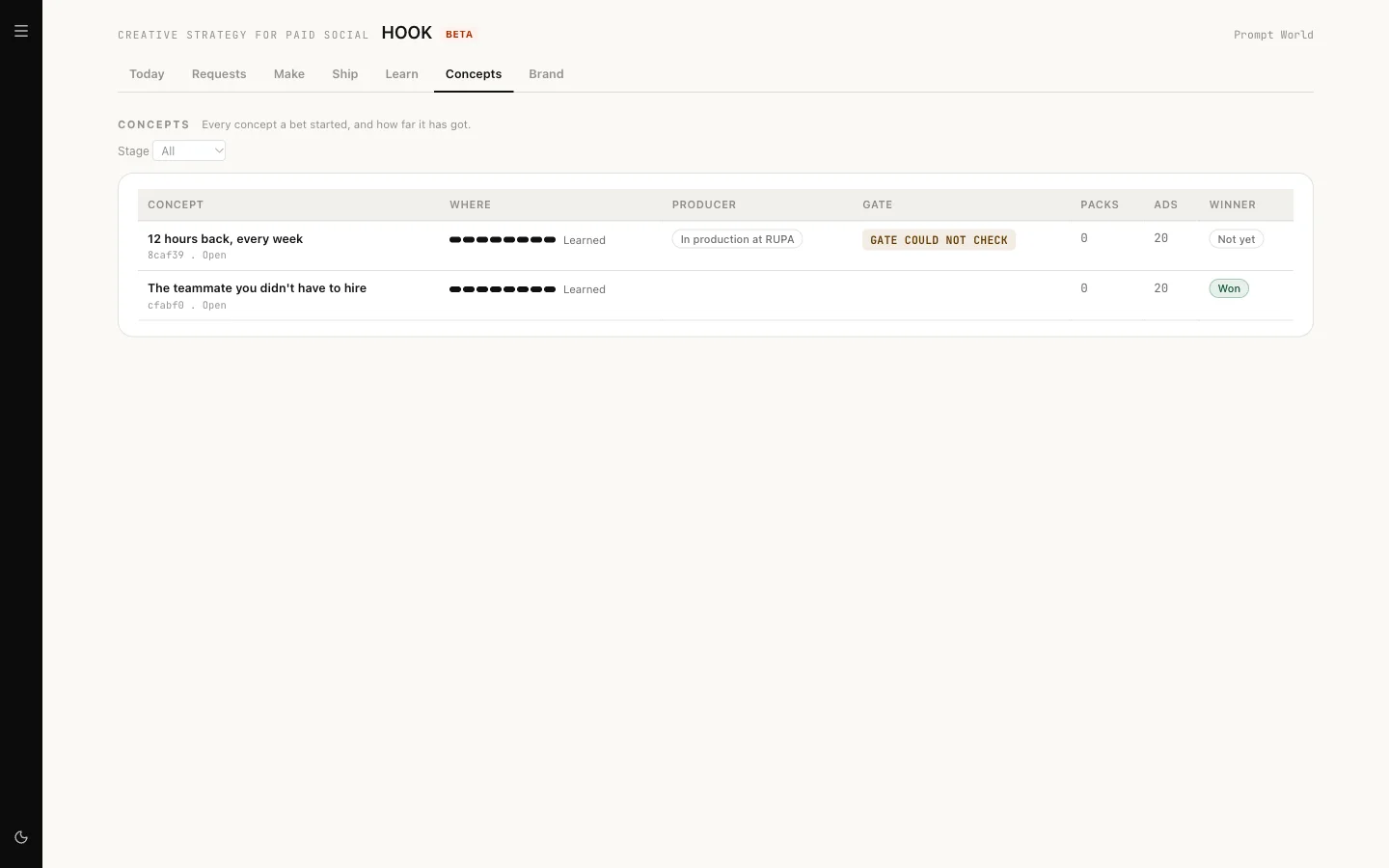The width and height of the screenshot is (1389, 868).
Task: Open the Stage filter dropdown
Action: tap(189, 150)
